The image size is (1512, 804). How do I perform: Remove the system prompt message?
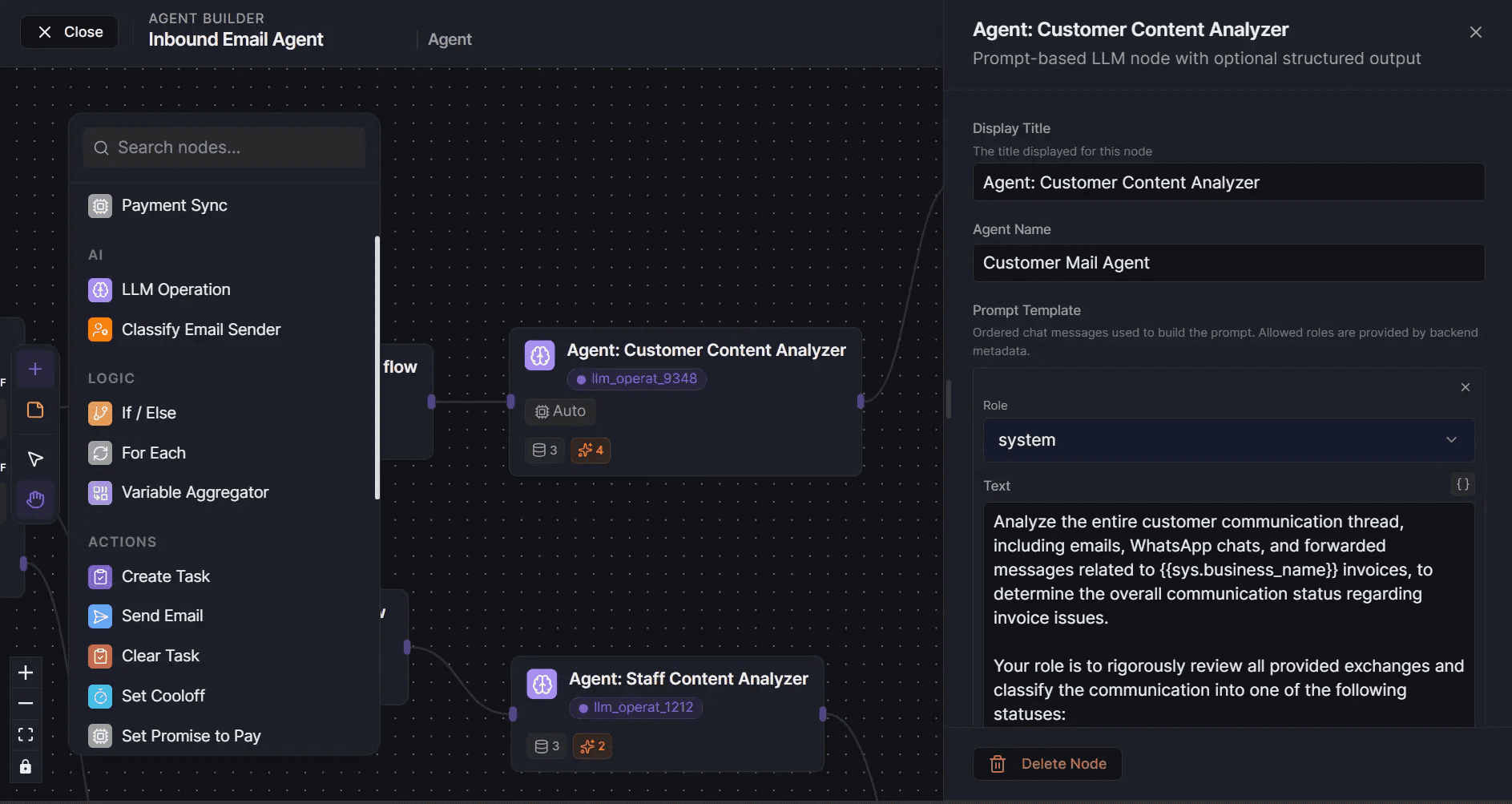click(x=1466, y=387)
